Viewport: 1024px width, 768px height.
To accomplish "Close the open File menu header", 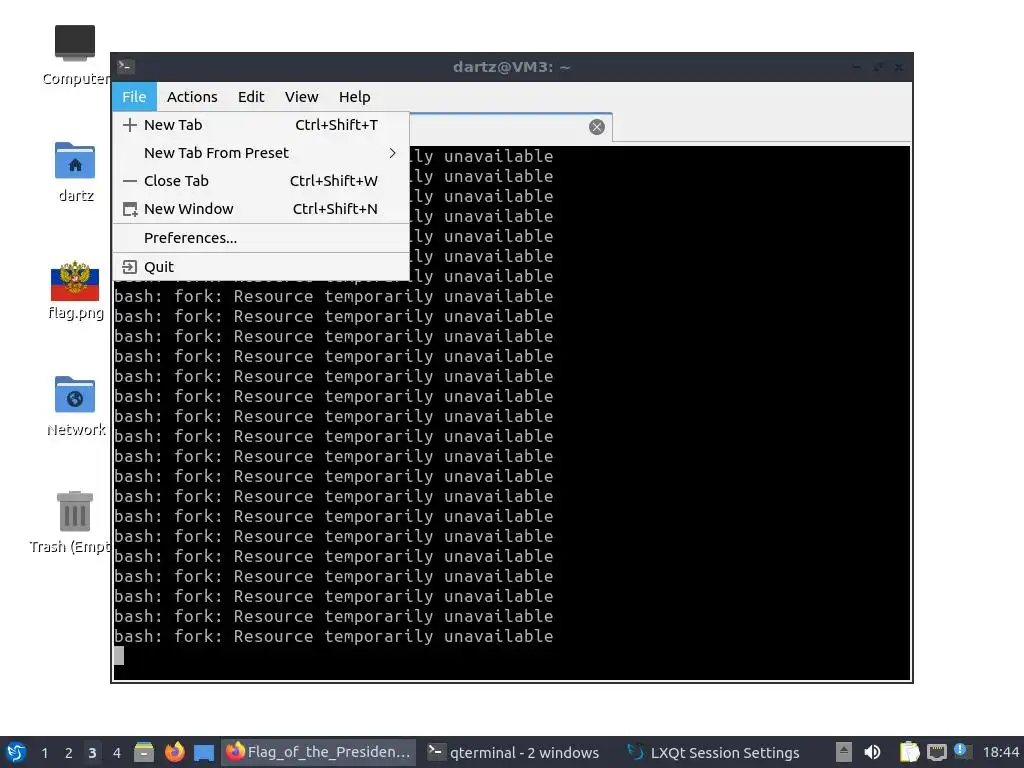I will [134, 97].
